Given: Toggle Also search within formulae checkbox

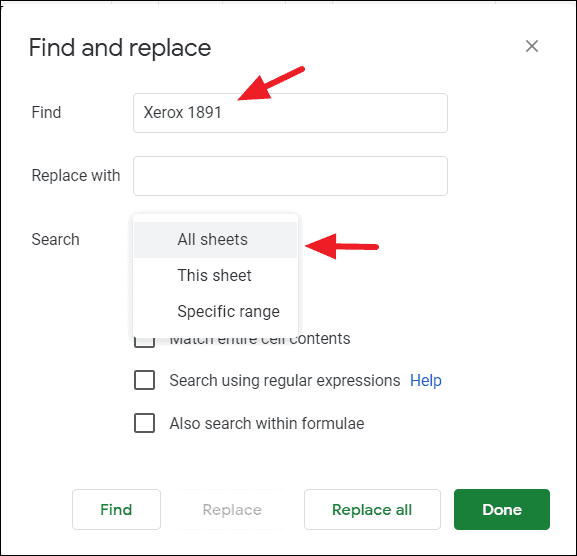Looking at the screenshot, I should pos(144,423).
